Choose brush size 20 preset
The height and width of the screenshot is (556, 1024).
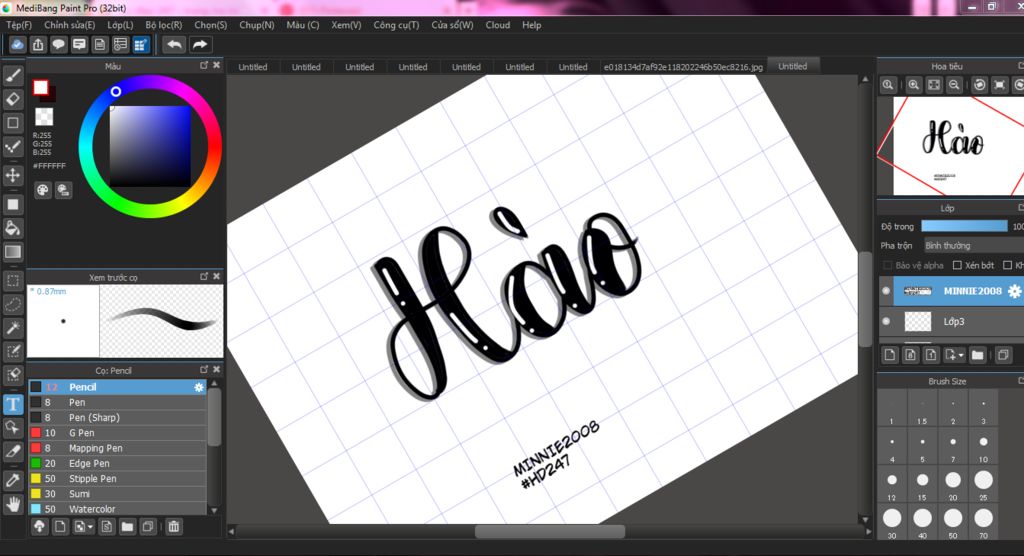pos(953,484)
